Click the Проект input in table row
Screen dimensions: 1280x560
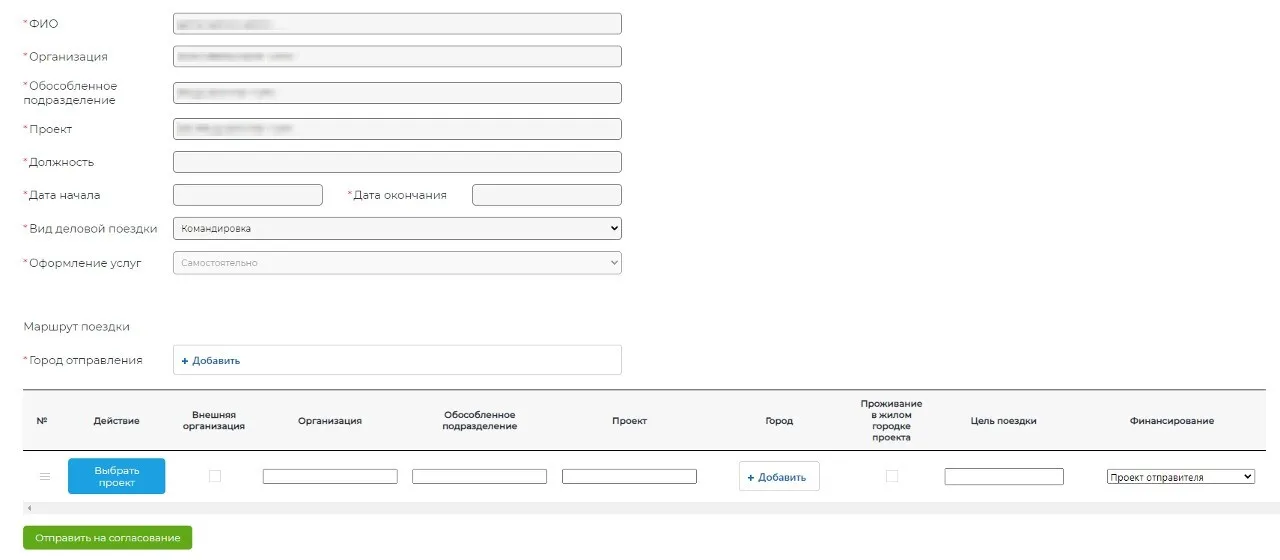tap(629, 477)
